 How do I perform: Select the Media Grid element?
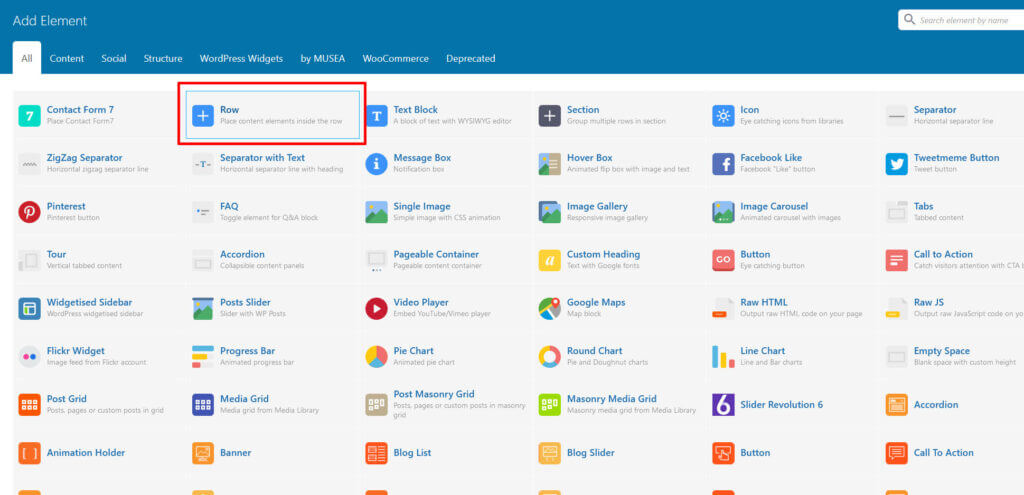click(x=273, y=405)
